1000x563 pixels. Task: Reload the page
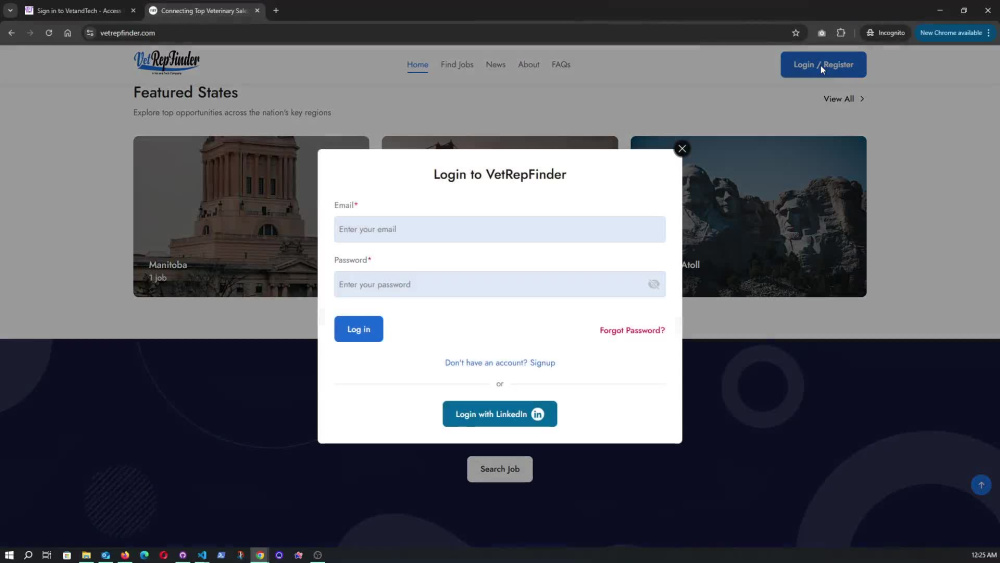point(48,33)
